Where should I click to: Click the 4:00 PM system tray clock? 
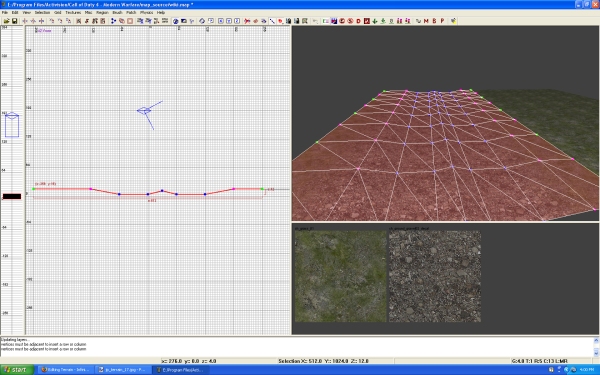pyautogui.click(x=587, y=370)
